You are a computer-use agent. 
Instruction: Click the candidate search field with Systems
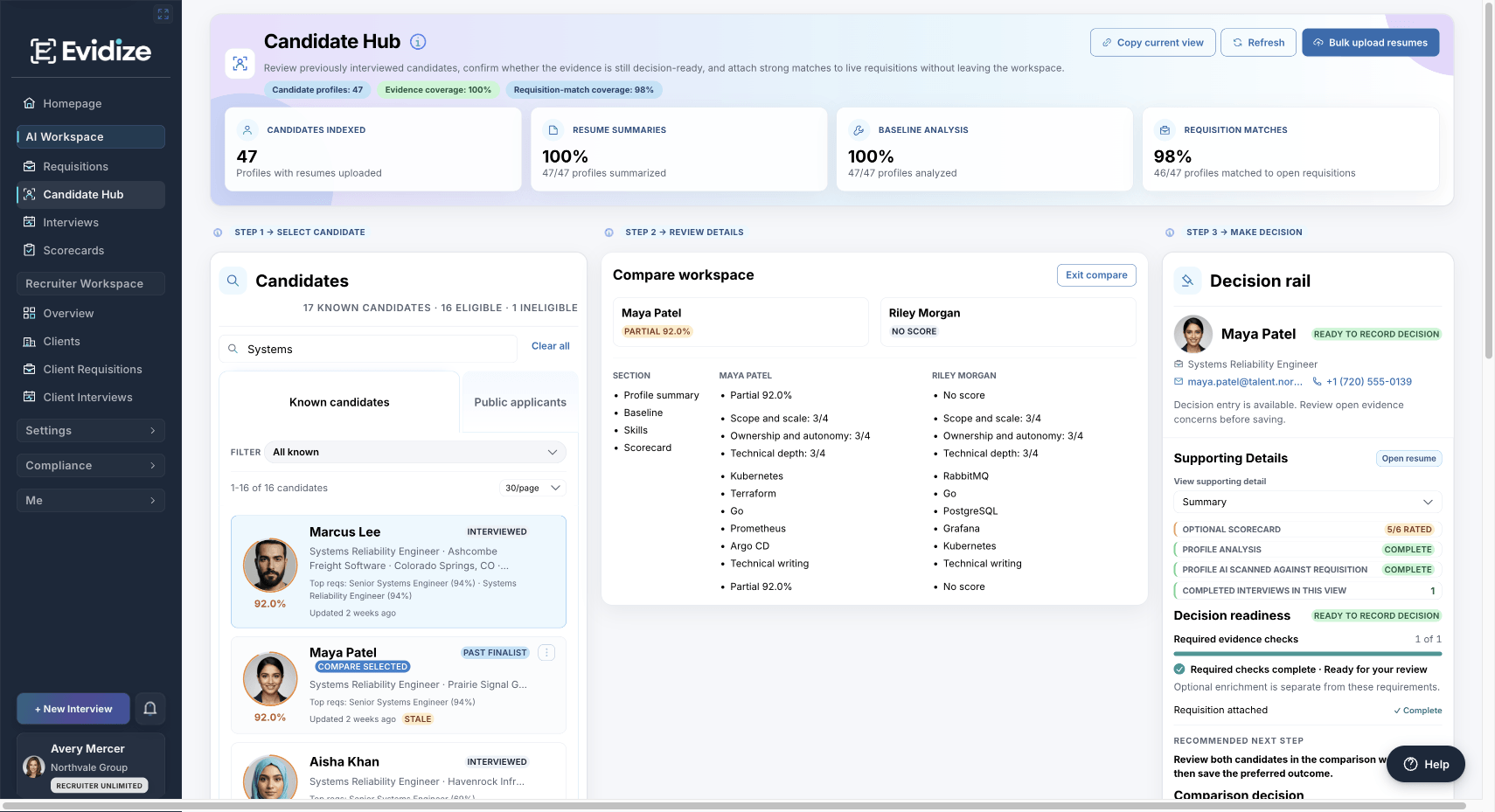(368, 349)
